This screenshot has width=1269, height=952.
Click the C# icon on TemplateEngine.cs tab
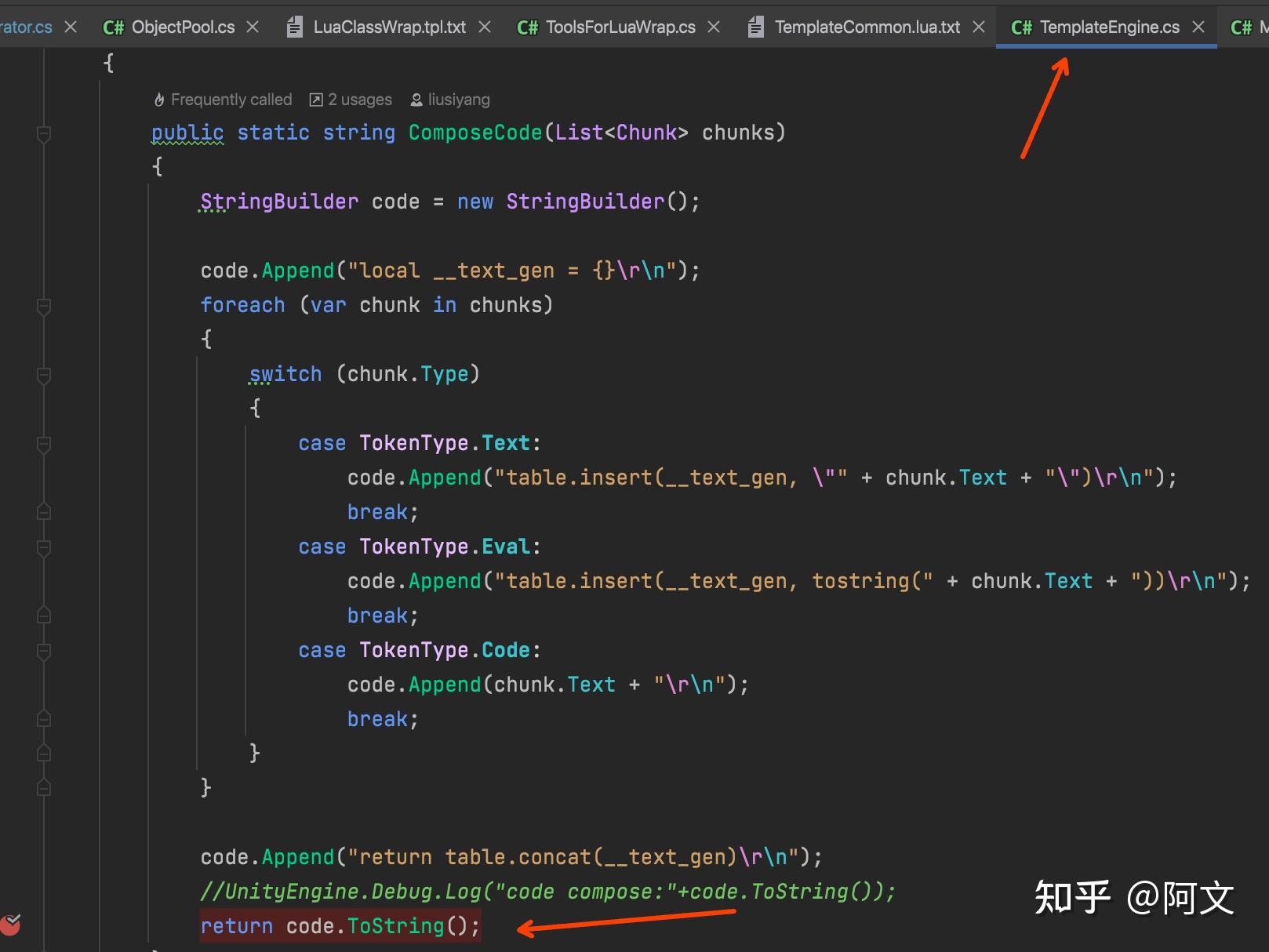[x=1021, y=27]
